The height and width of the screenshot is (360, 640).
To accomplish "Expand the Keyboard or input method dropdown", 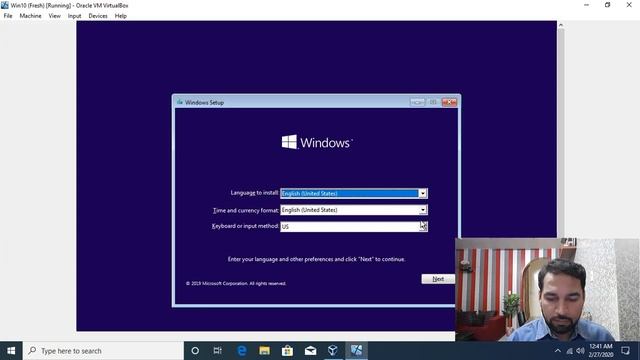I will pyautogui.click(x=423, y=226).
